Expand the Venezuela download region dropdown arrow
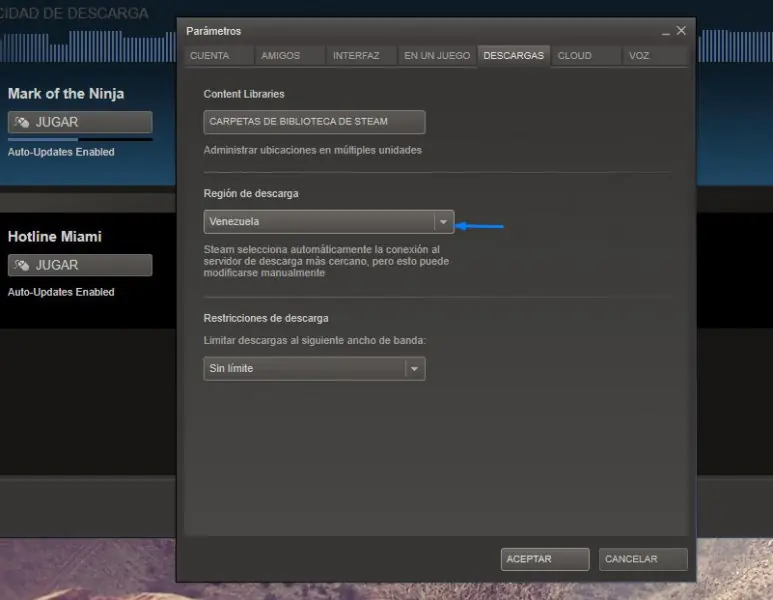This screenshot has width=773, height=600. pyautogui.click(x=444, y=222)
